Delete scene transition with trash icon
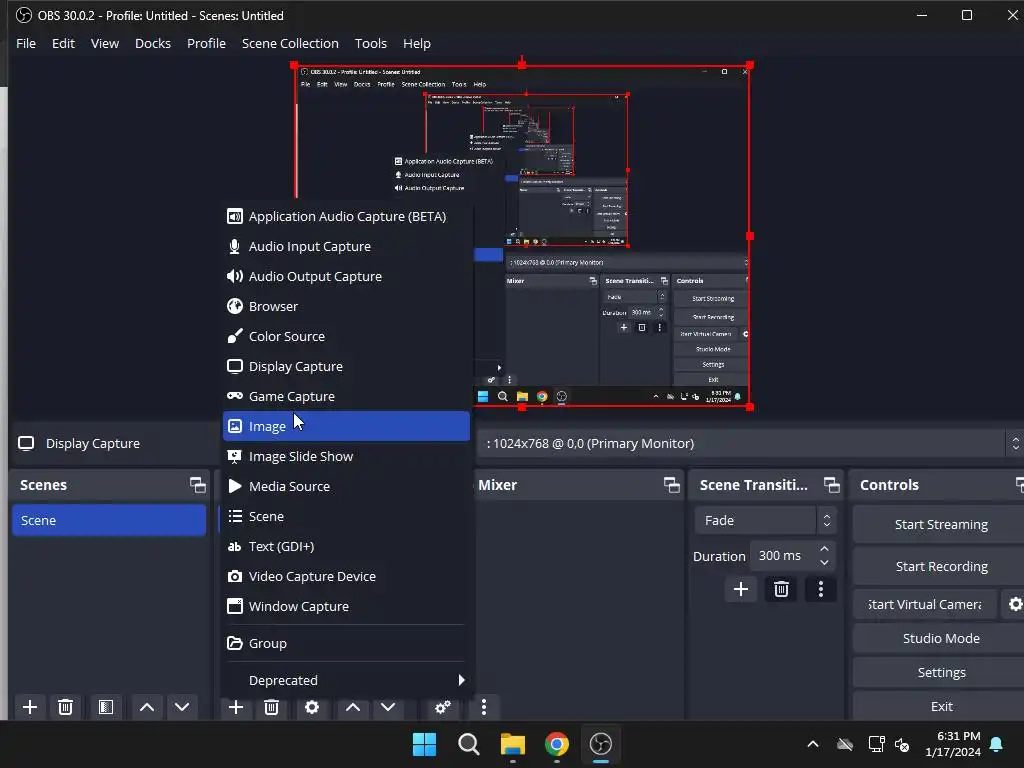 click(781, 590)
